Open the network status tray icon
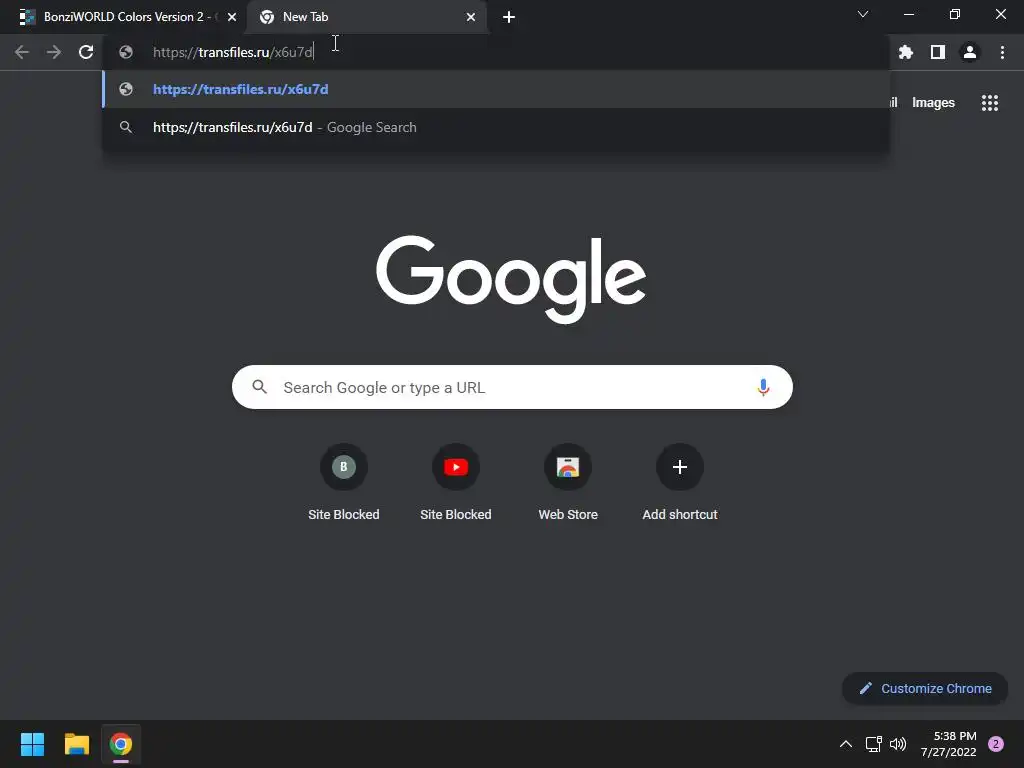The height and width of the screenshot is (768, 1024). click(x=873, y=744)
